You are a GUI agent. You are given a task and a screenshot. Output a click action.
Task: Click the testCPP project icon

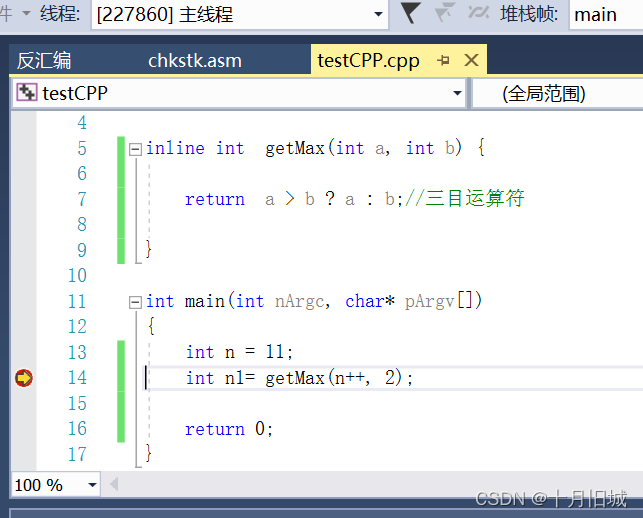click(27, 92)
